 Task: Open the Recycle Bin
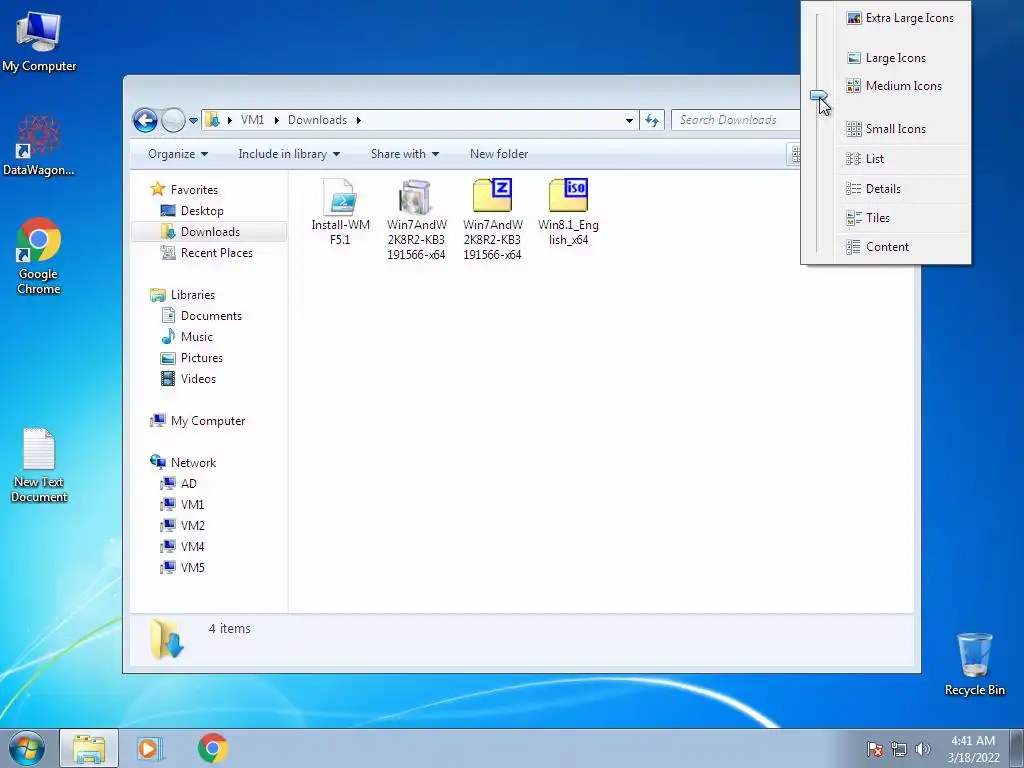pos(974,664)
